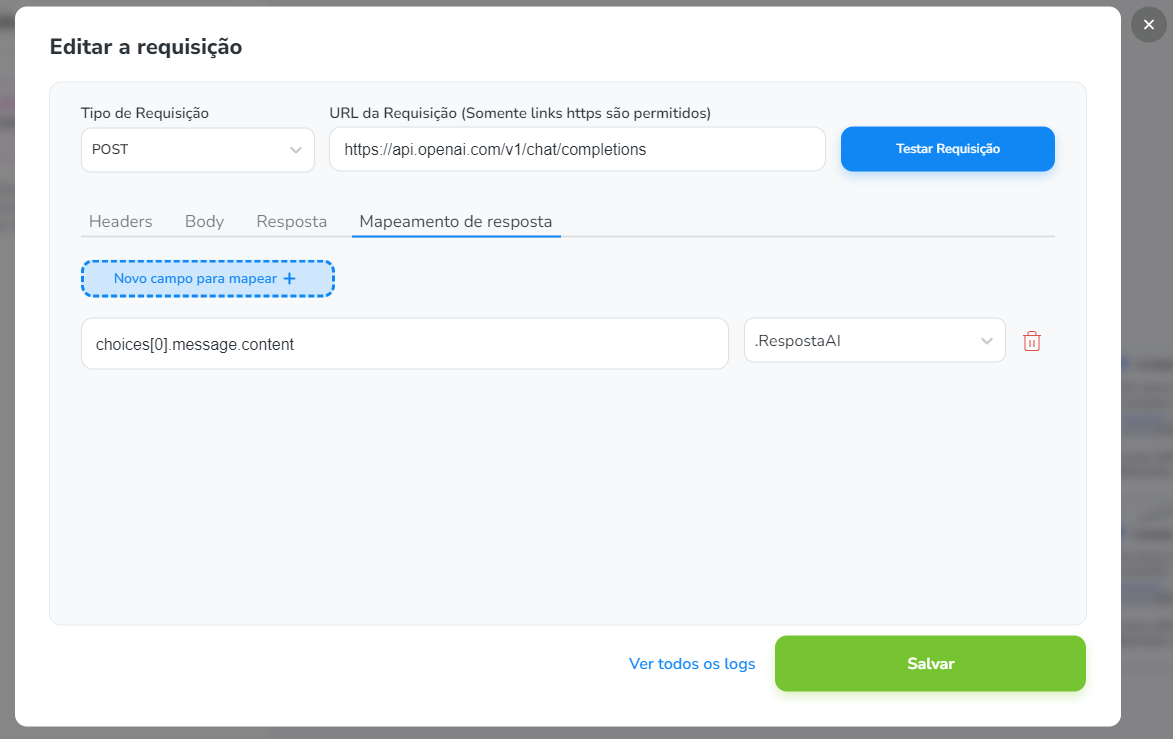The height and width of the screenshot is (739, 1173).
Task: Open the .RespostaAI variable dropdown
Action: click(874, 341)
